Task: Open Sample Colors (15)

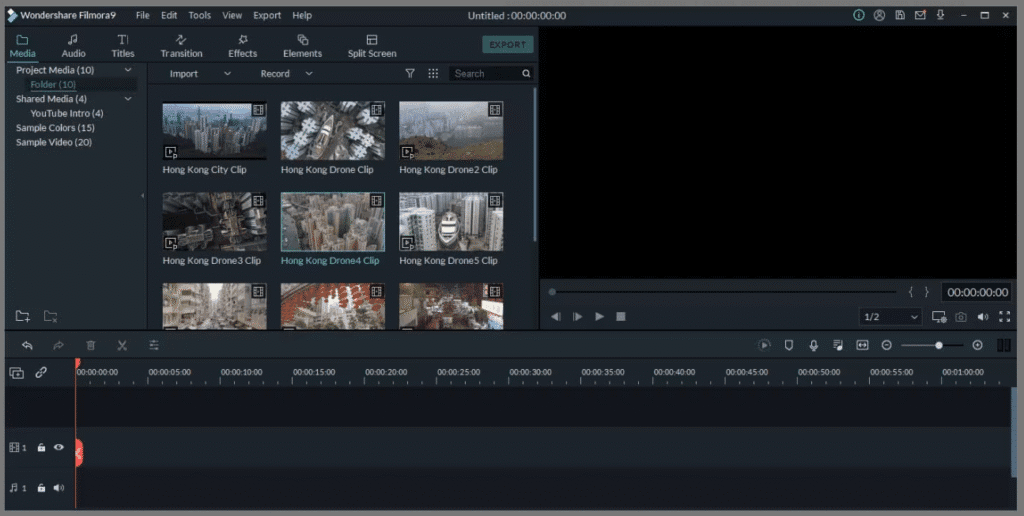Action: [x=55, y=127]
